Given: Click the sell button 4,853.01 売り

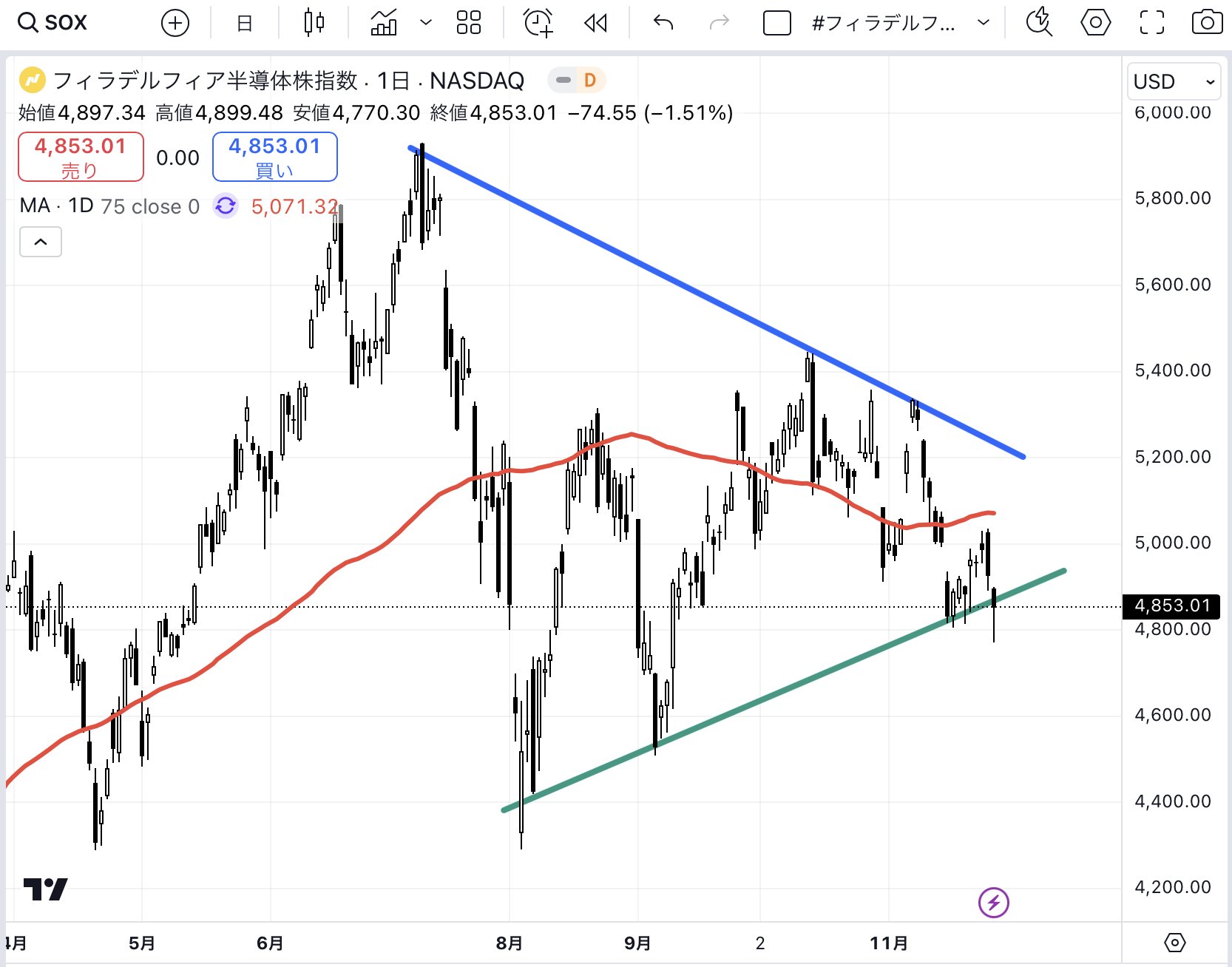Looking at the screenshot, I should click(81, 157).
